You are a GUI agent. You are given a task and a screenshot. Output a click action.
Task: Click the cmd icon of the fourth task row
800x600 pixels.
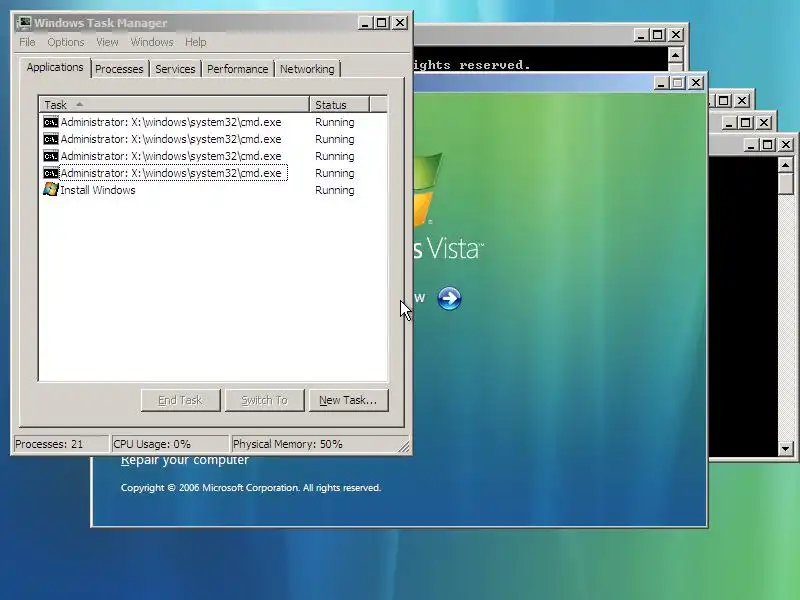(51, 173)
